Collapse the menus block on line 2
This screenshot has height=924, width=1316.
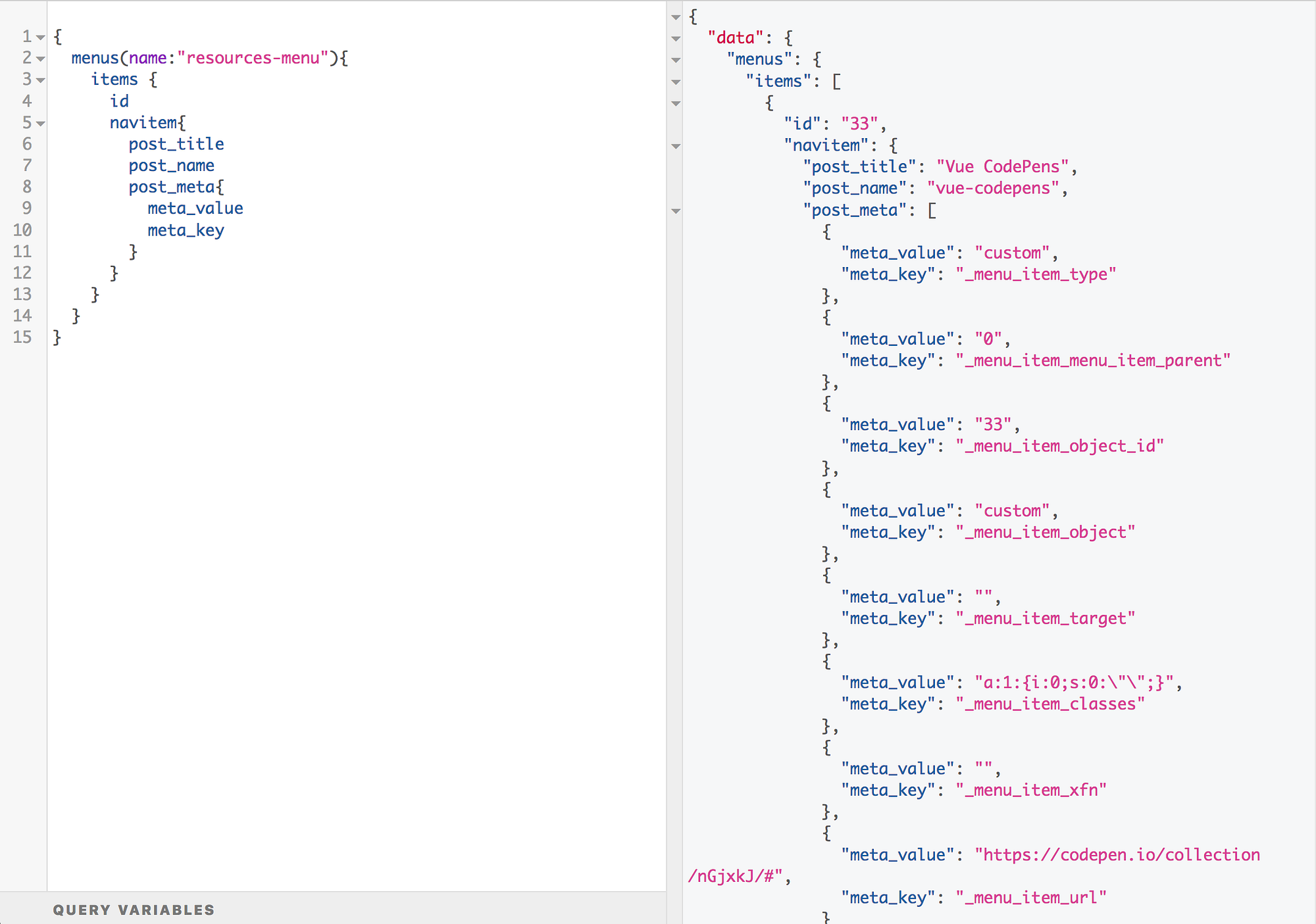click(x=41, y=59)
